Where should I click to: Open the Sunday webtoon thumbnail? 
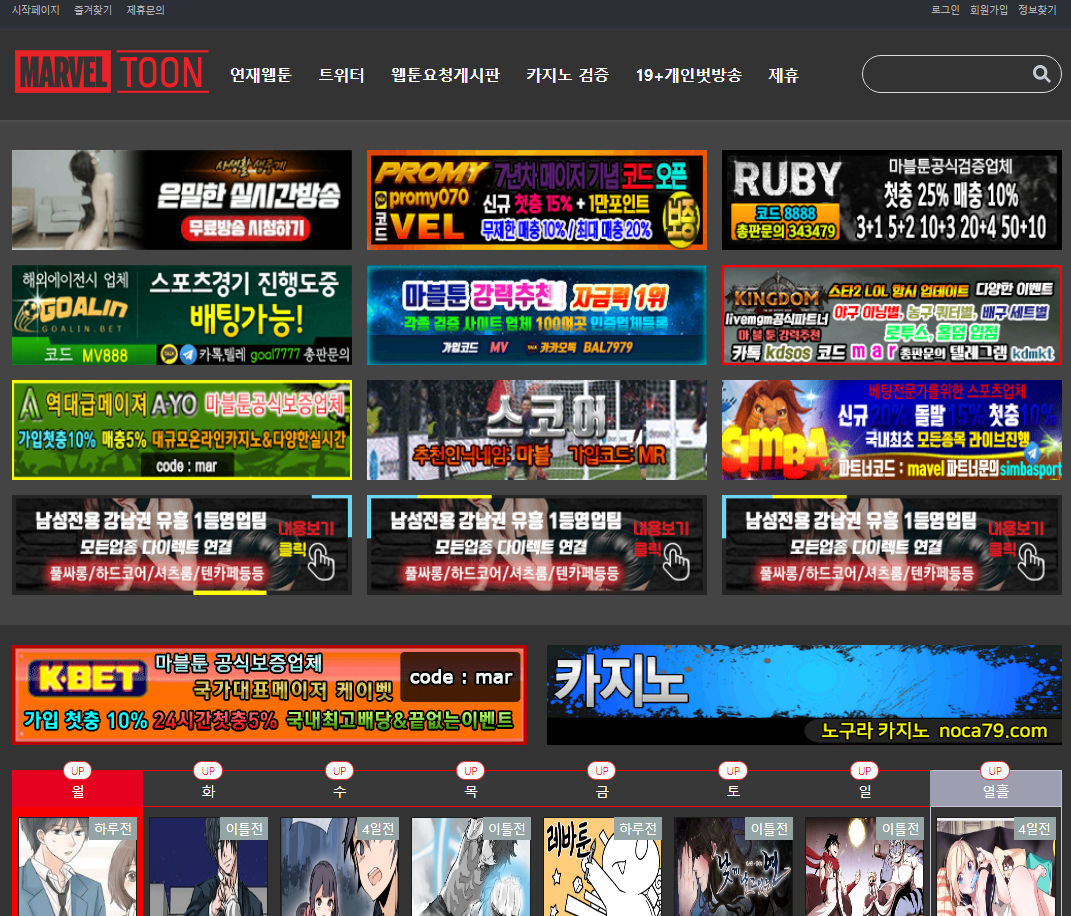(x=864, y=867)
